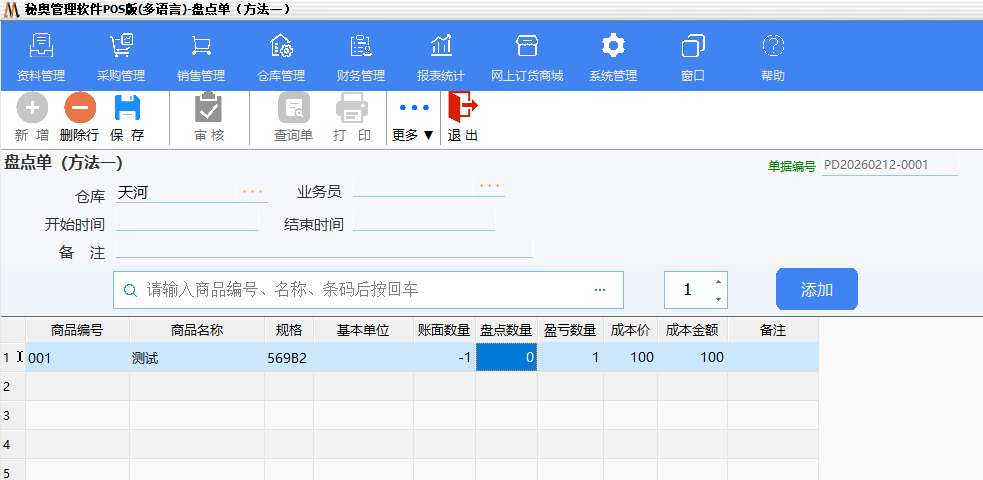Save the document with 保存 icon
Screen dimensions: 983x480
[x=127, y=107]
